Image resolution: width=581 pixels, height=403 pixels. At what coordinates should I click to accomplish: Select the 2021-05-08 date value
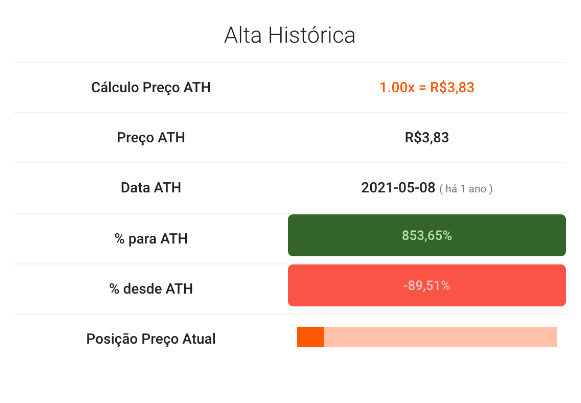(x=398, y=188)
